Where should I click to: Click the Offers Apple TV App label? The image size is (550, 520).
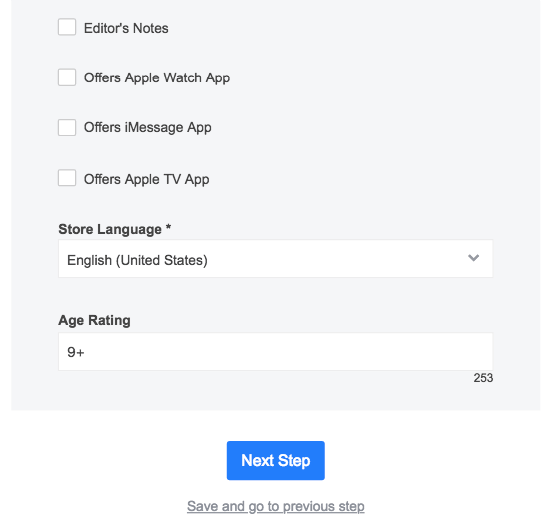(146, 179)
